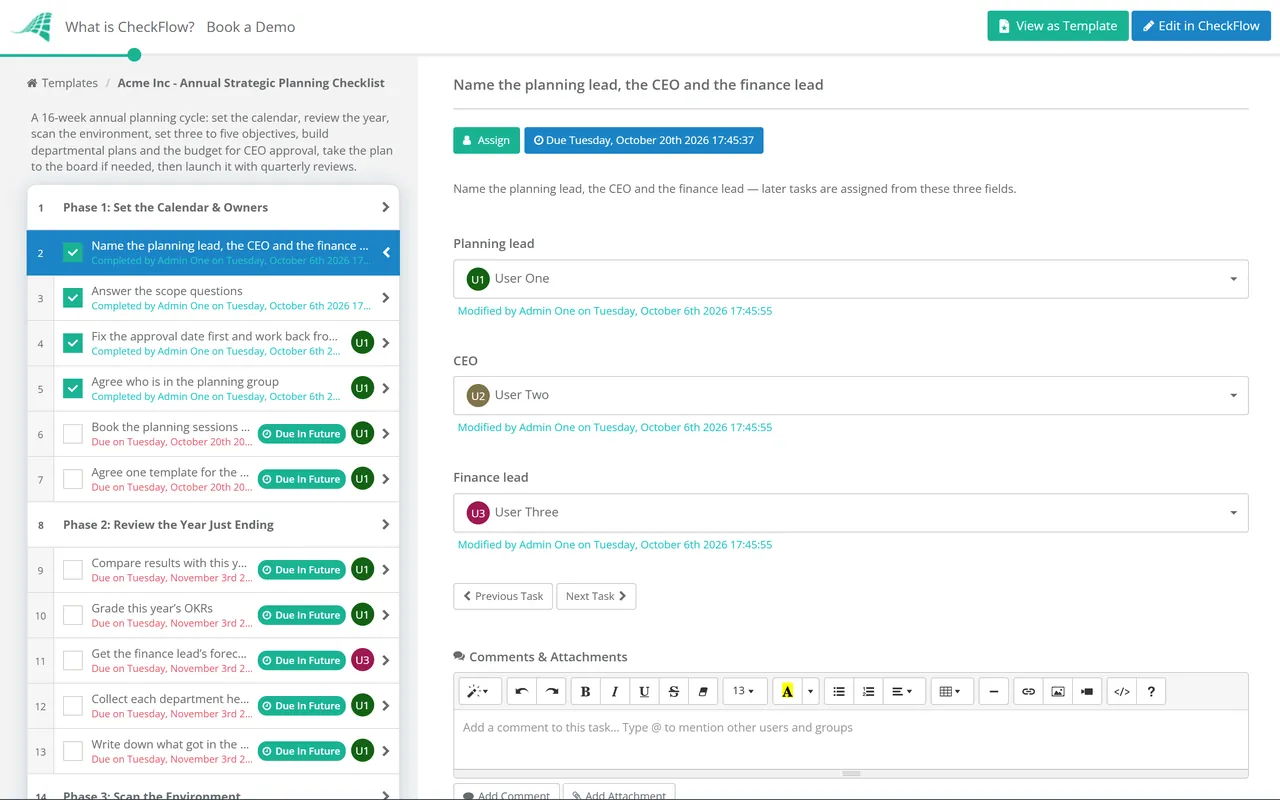This screenshot has height=800, width=1280.
Task: Redo the last comment edit
Action: (551, 691)
